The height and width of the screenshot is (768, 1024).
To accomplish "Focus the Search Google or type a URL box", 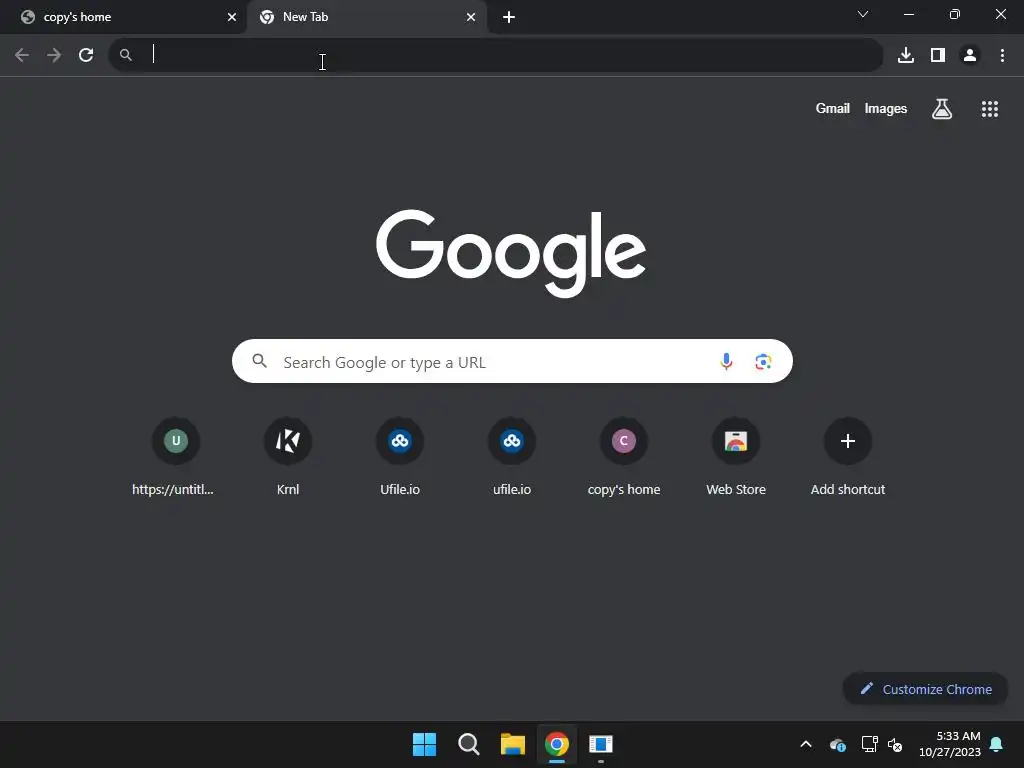I will (x=512, y=361).
